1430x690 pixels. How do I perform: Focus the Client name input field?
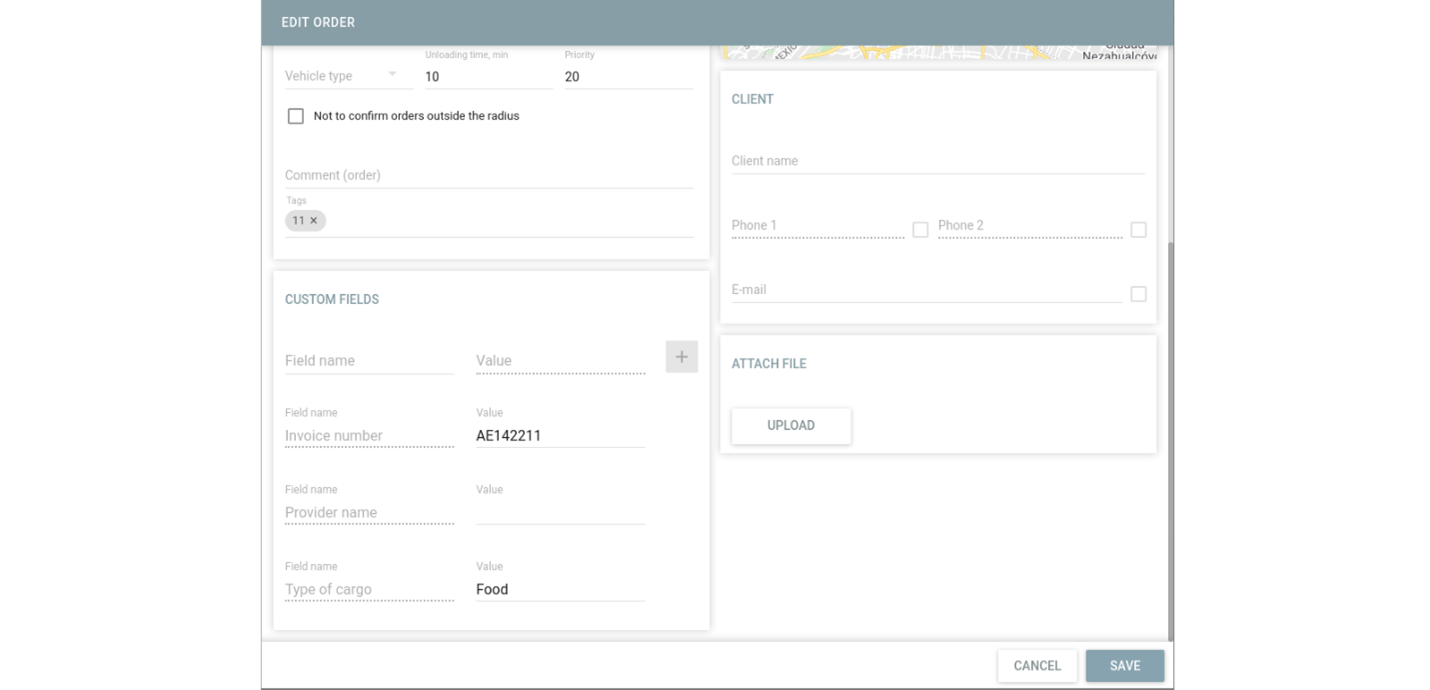pos(937,161)
